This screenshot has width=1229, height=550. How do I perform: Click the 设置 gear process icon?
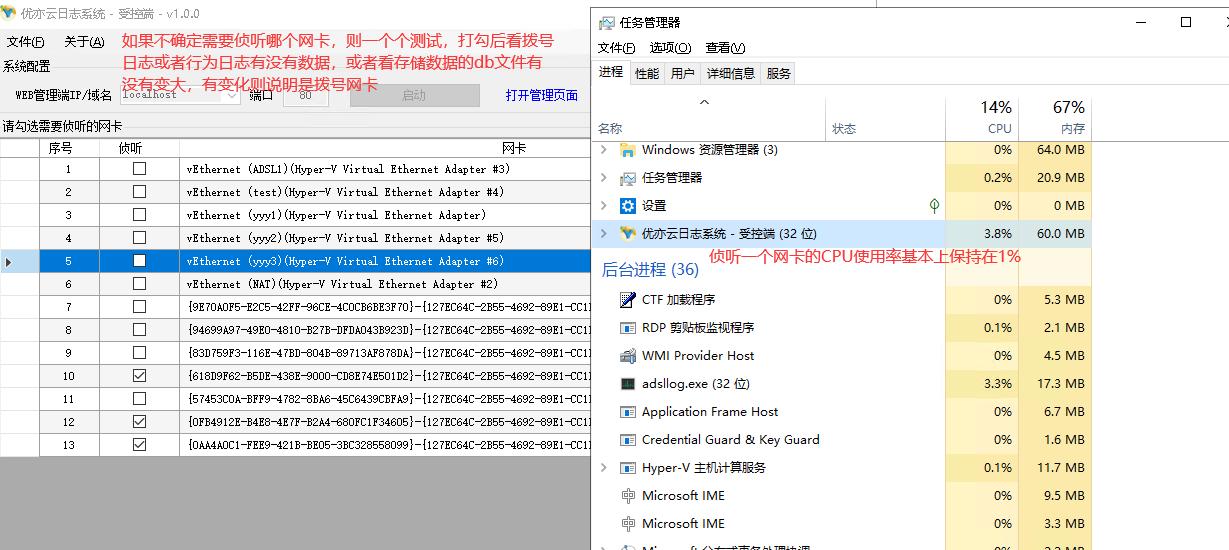pyautogui.click(x=628, y=206)
